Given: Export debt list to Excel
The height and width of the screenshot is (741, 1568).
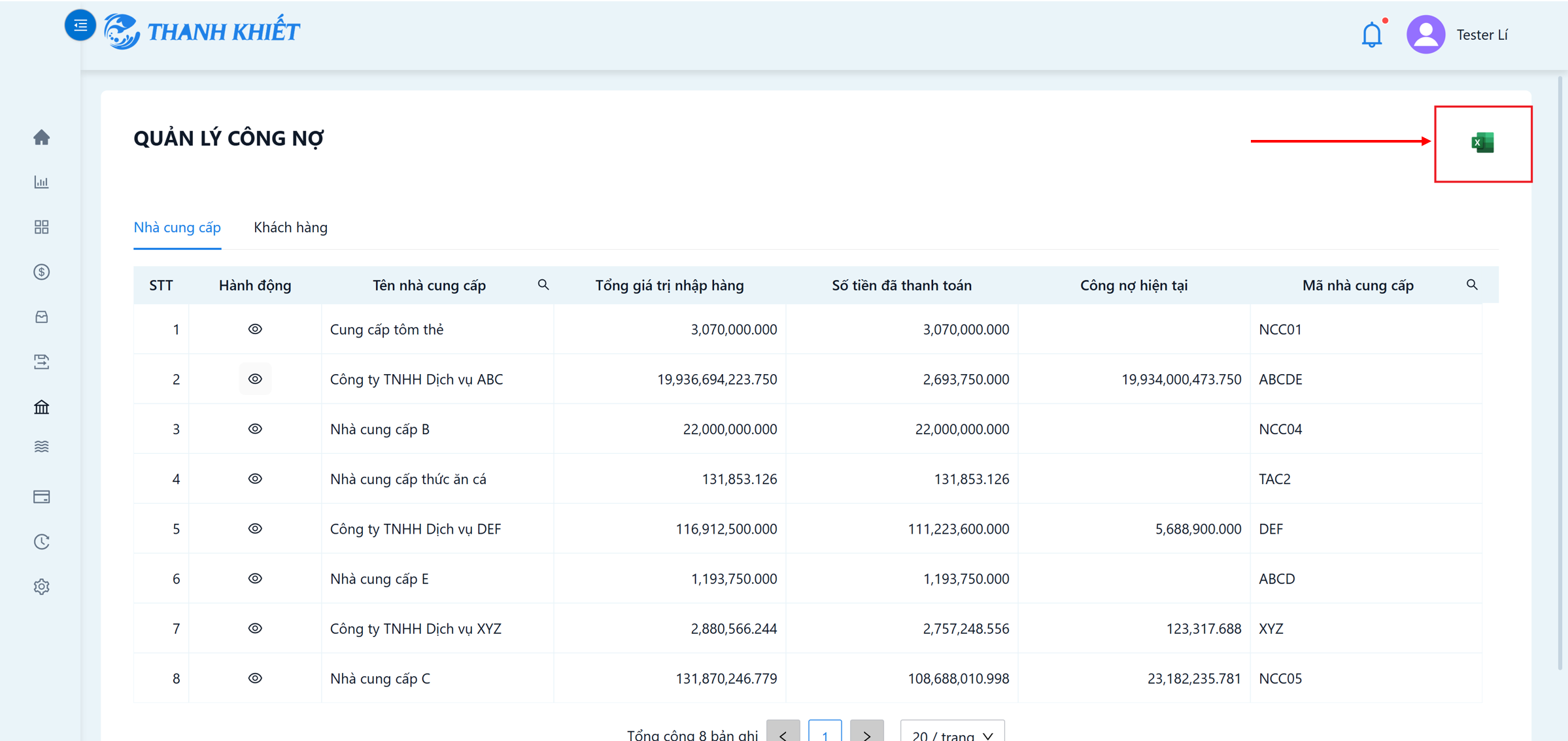Looking at the screenshot, I should [x=1482, y=143].
